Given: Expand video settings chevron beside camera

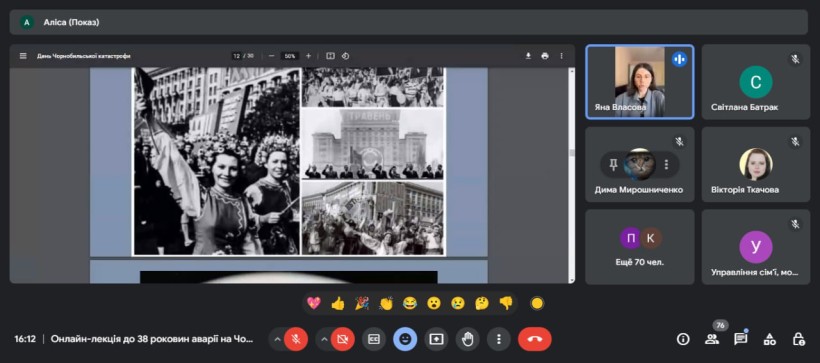Looking at the screenshot, I should (x=324, y=339).
